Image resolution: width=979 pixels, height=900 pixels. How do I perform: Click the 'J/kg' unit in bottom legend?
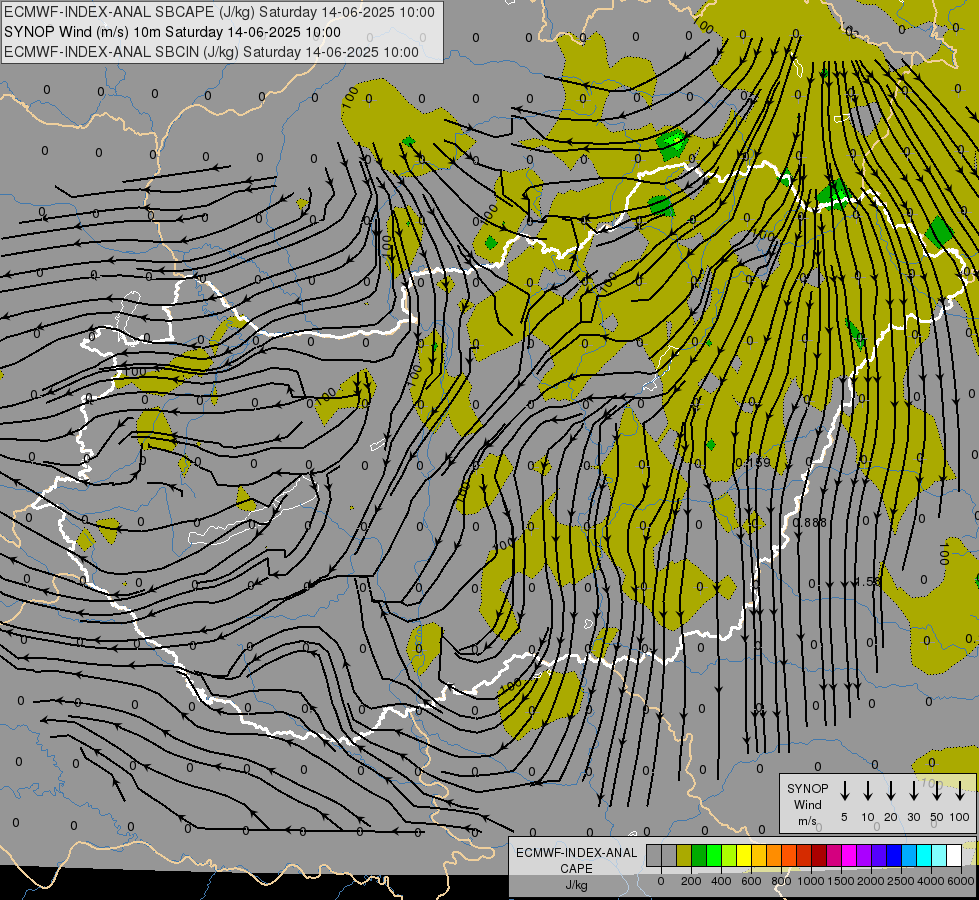click(x=576, y=884)
